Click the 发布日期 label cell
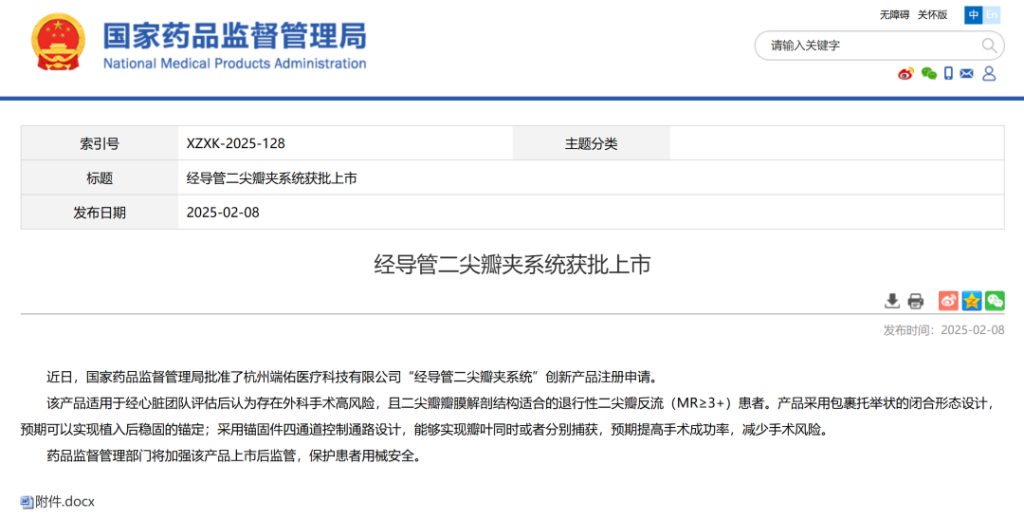 99,212
